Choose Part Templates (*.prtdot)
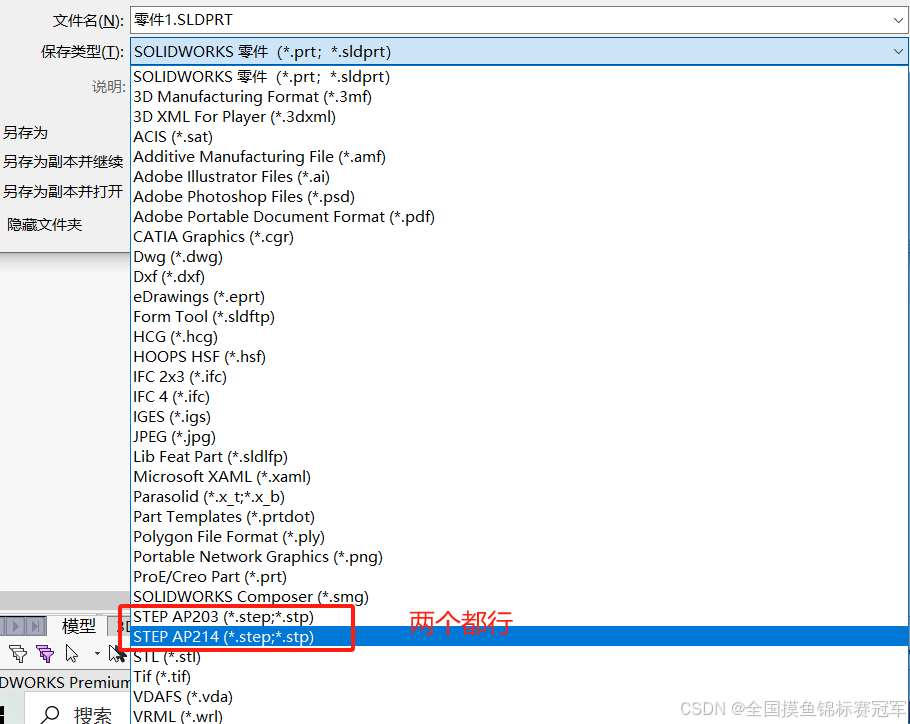 click(519, 517)
